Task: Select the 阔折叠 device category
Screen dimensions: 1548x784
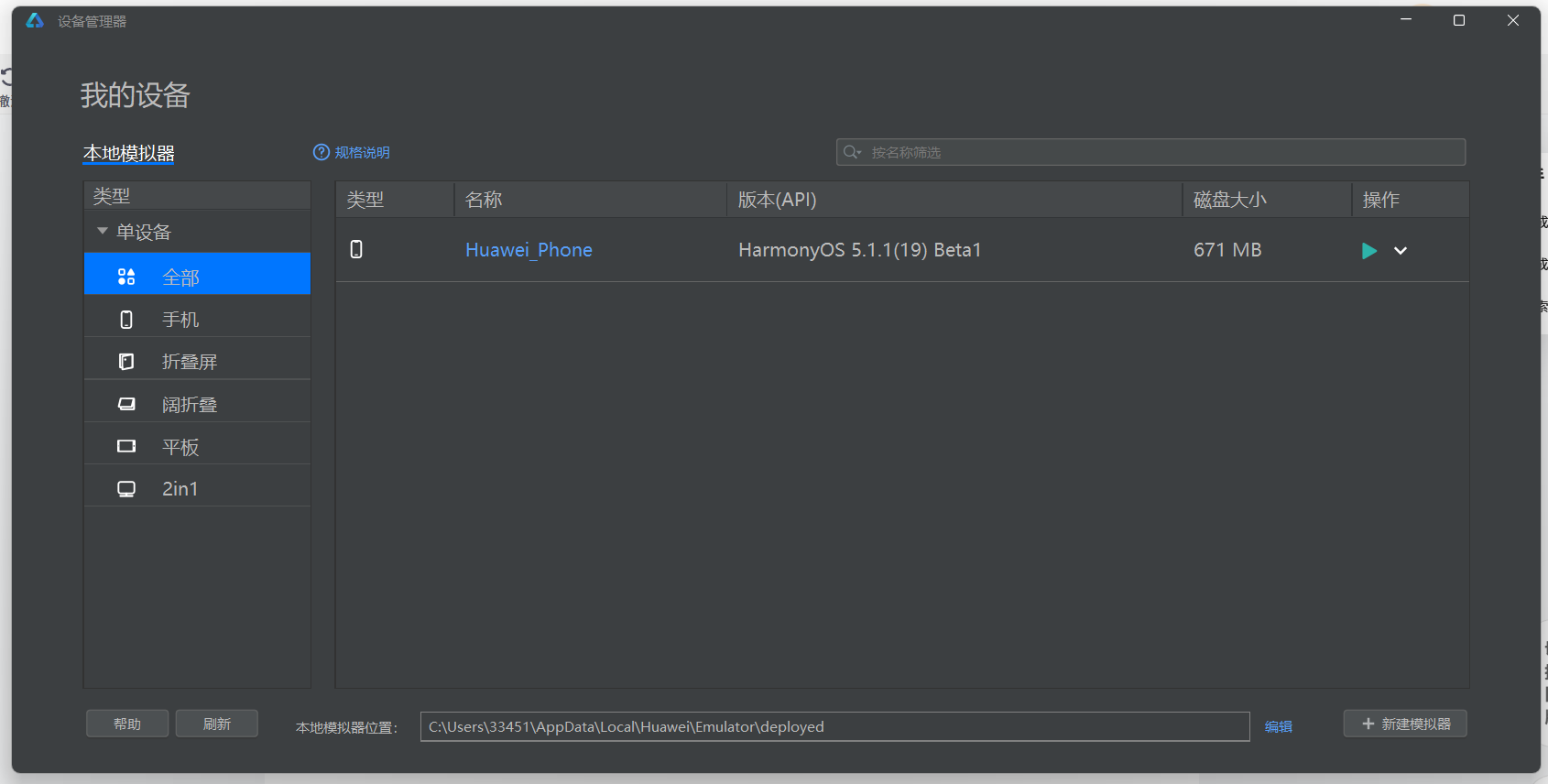Action: tap(197, 401)
